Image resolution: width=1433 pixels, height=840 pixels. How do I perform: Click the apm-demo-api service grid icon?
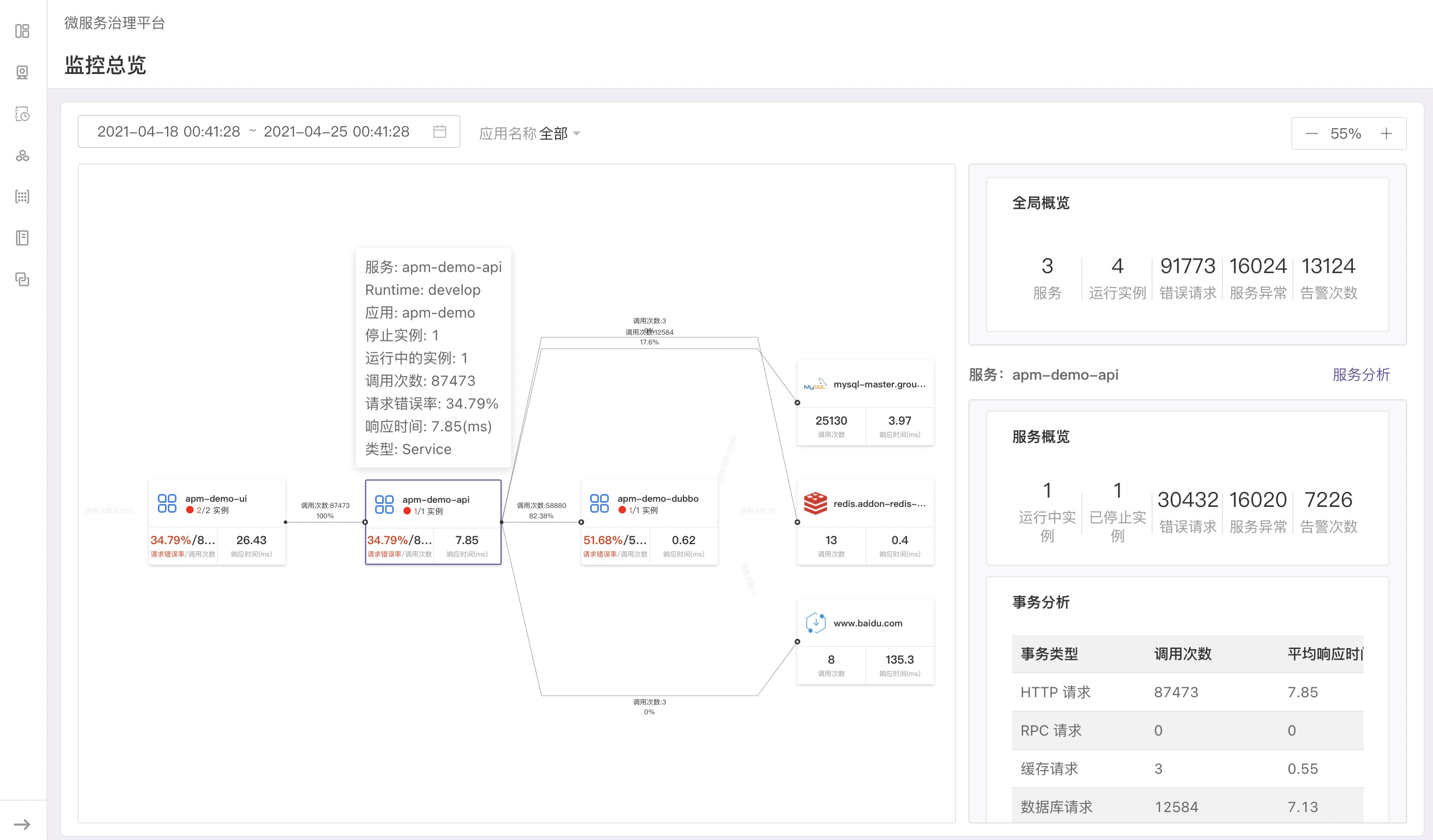pyautogui.click(x=384, y=504)
